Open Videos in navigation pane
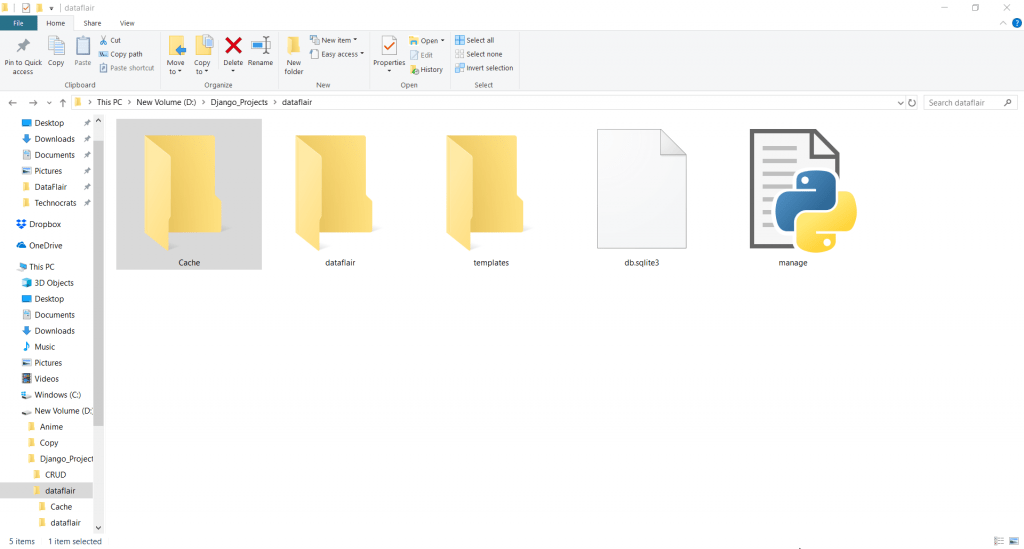1024x549 pixels. pos(40,379)
